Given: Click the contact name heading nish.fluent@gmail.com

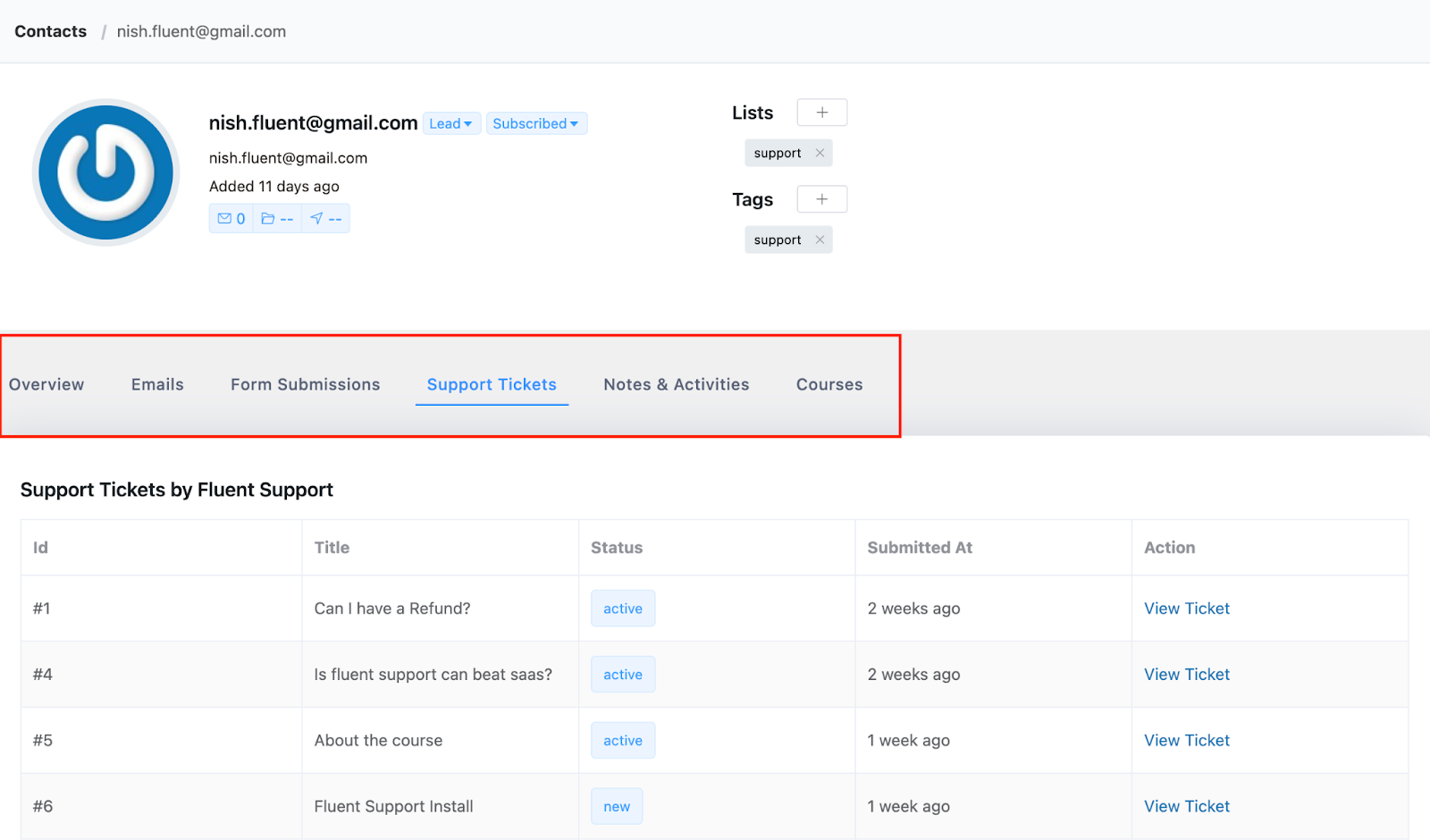Looking at the screenshot, I should coord(314,123).
